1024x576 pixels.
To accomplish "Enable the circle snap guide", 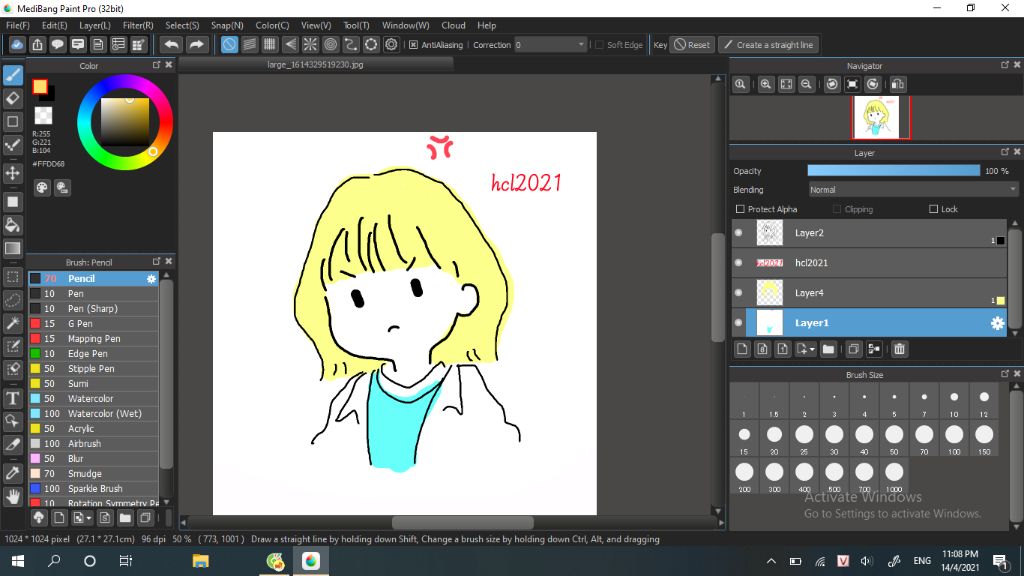I will pos(330,44).
